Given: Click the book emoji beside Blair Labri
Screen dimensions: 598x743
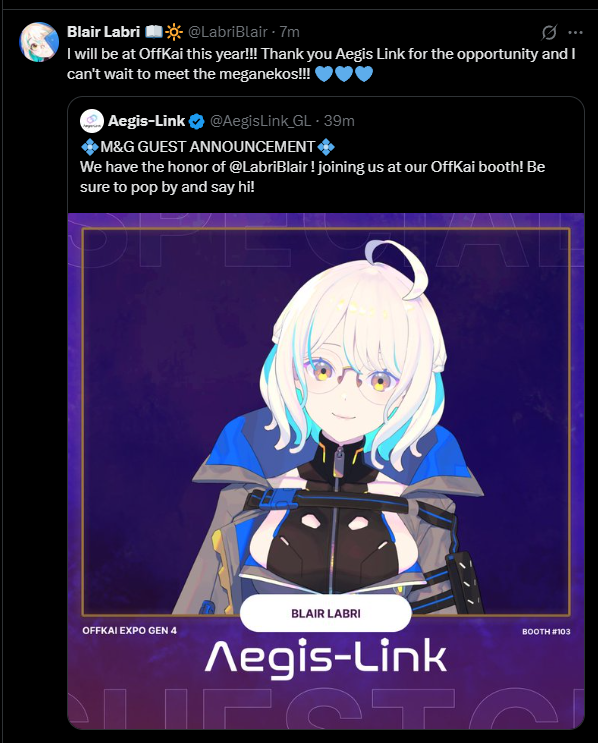Looking at the screenshot, I should click(x=154, y=32).
